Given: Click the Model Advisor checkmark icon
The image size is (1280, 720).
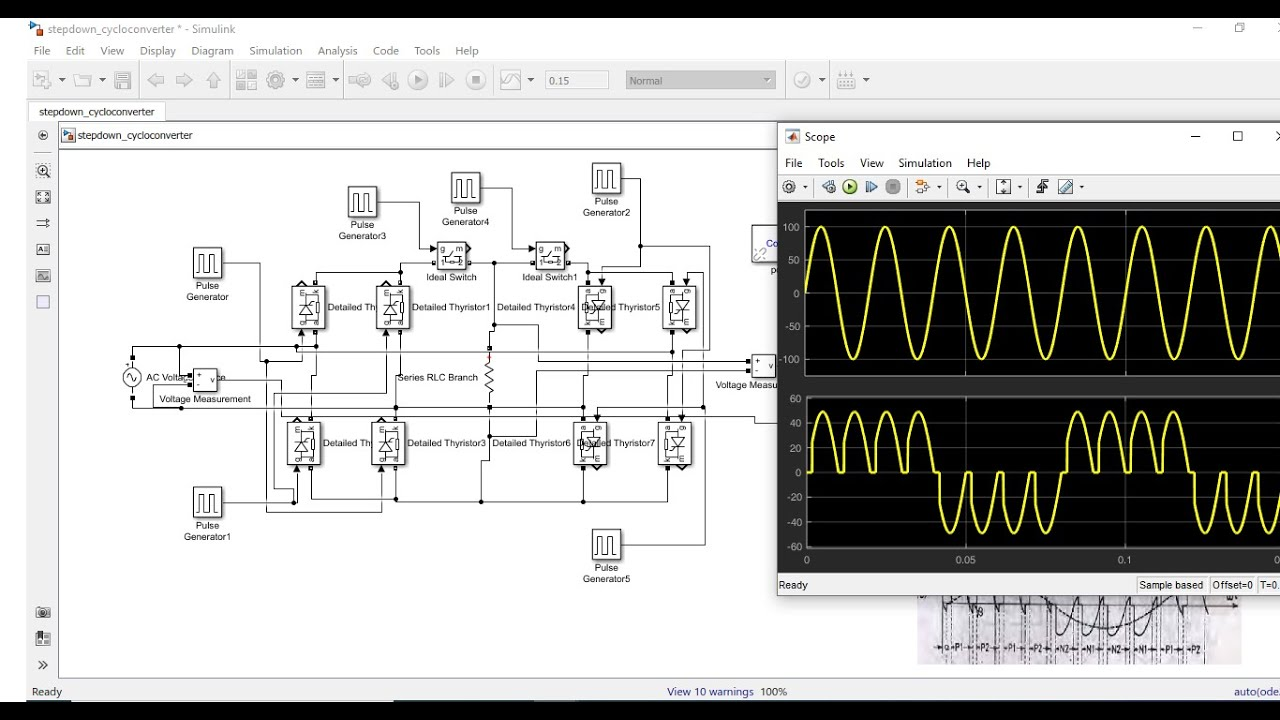Looking at the screenshot, I should coord(802,80).
